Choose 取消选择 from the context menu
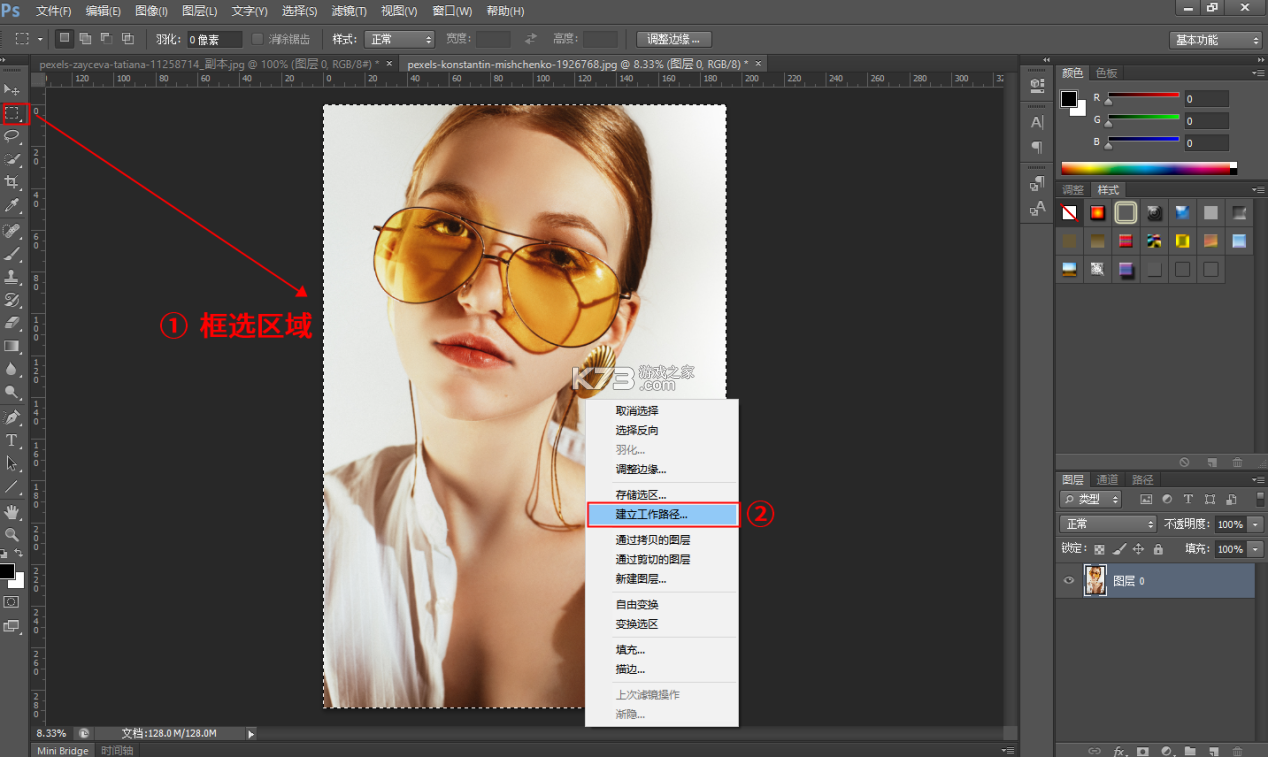1268x757 pixels. (x=637, y=411)
